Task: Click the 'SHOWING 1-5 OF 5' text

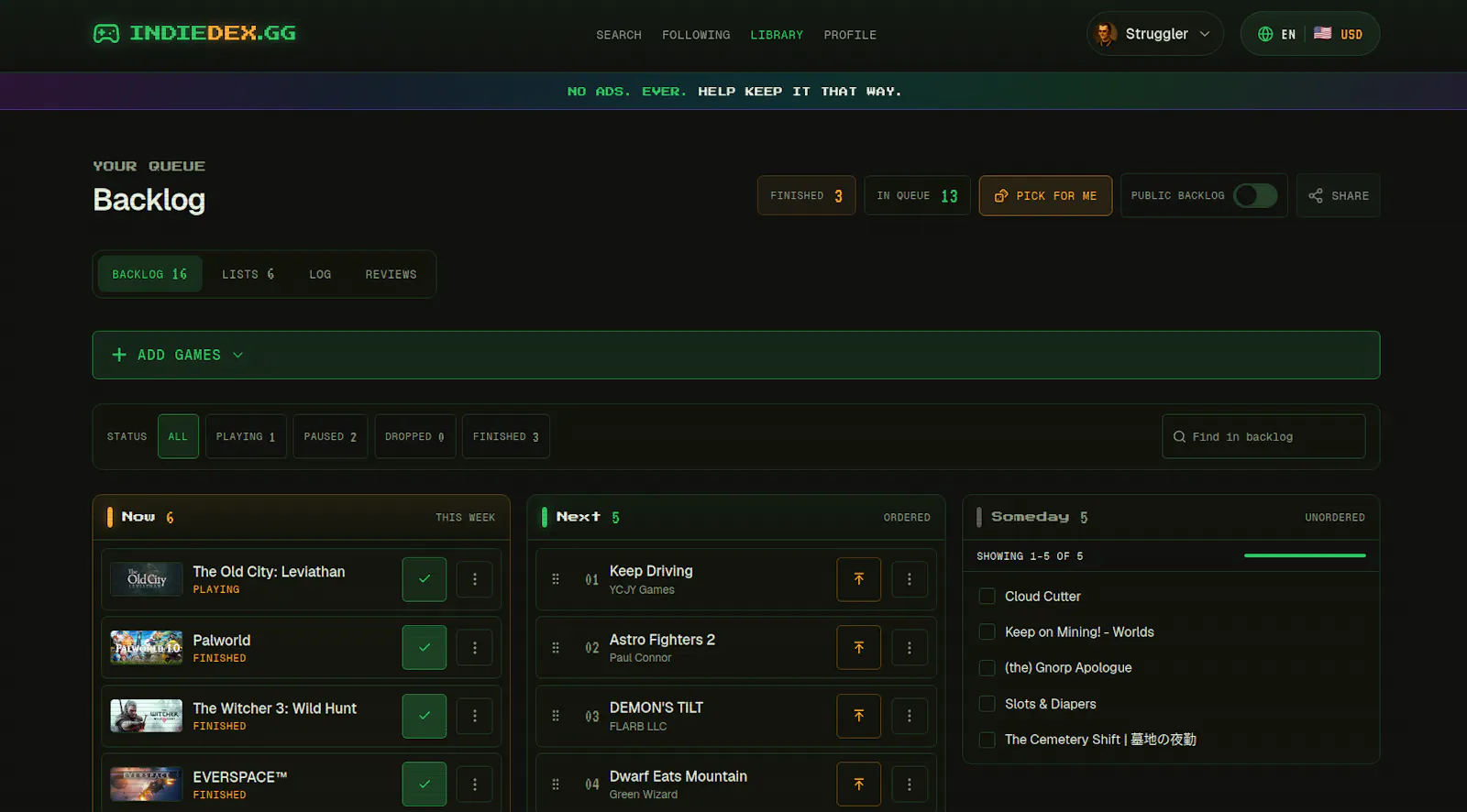Action: (1030, 556)
